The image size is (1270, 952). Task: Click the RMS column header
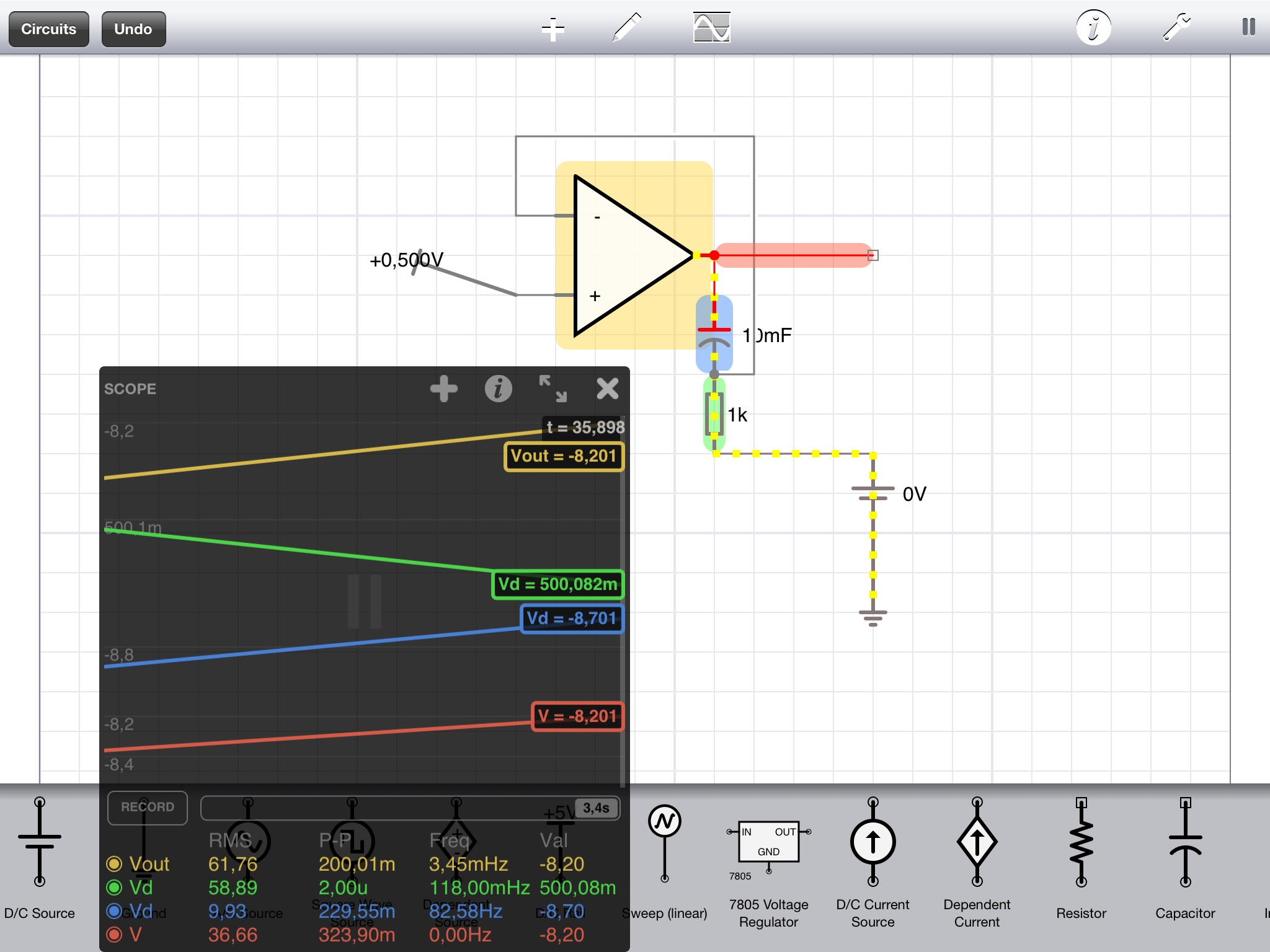[x=230, y=840]
